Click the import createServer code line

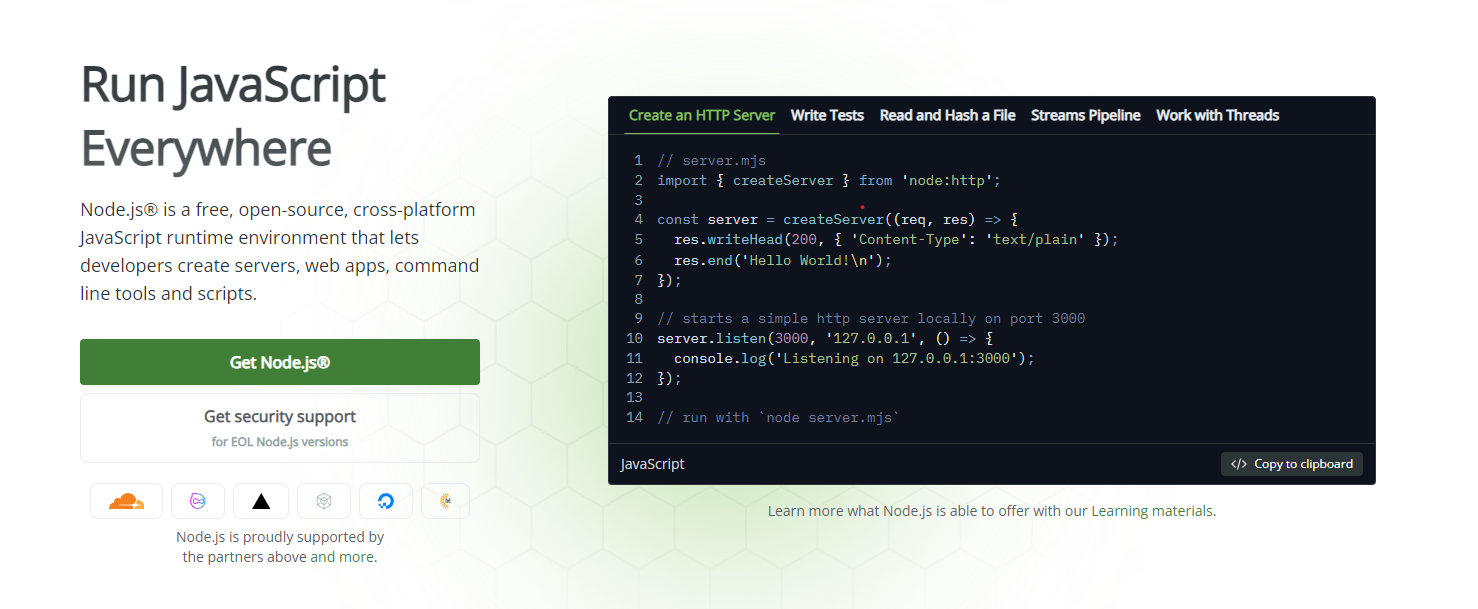(x=828, y=180)
